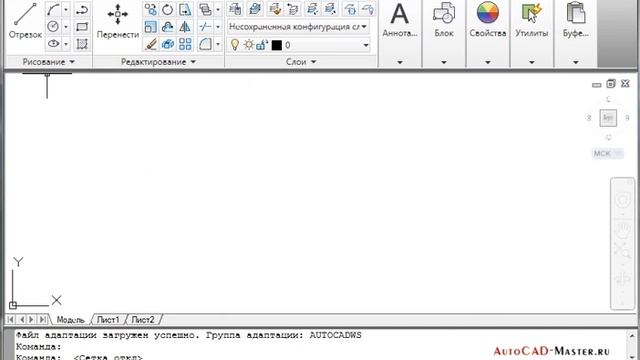
Task: Expand the arrow below Свойства
Action: tap(488, 62)
